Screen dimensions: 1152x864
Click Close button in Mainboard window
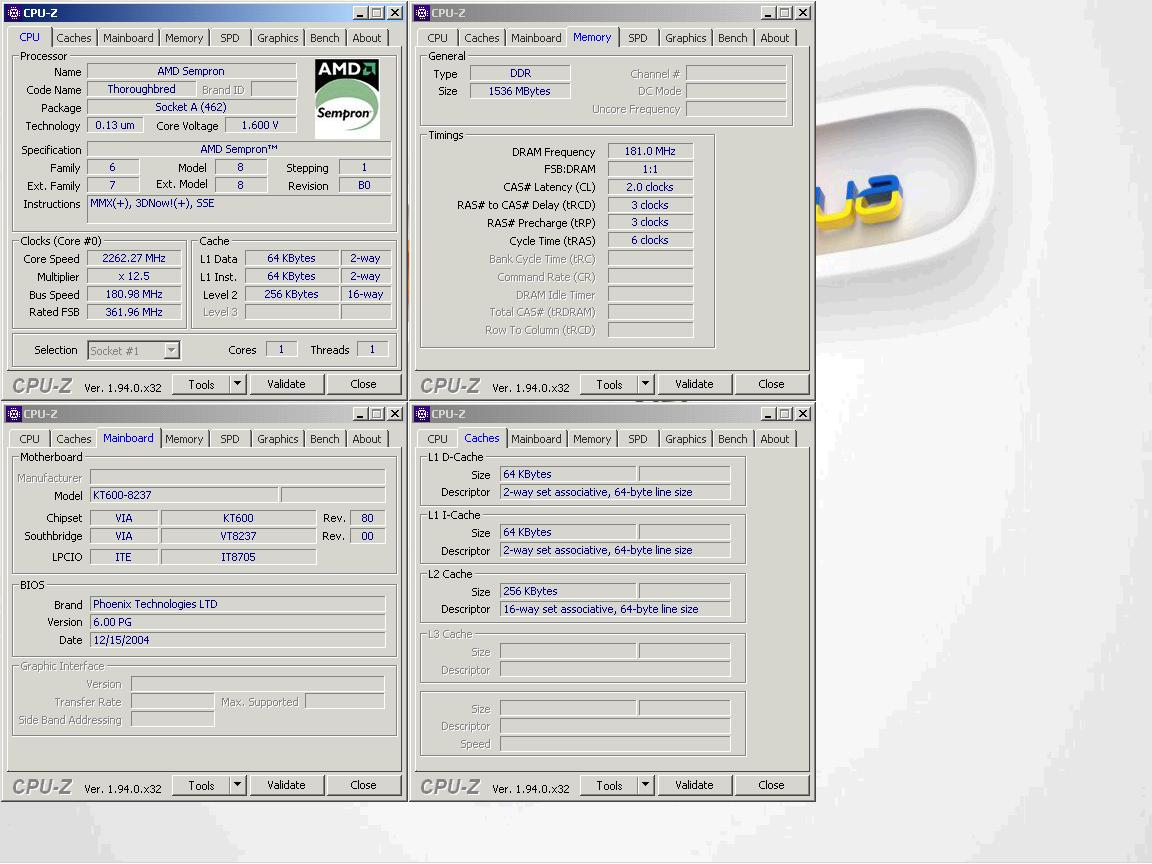point(363,785)
